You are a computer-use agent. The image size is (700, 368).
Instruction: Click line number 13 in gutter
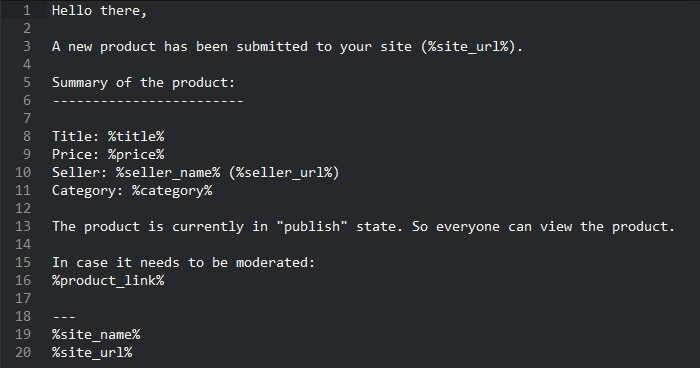point(23,226)
